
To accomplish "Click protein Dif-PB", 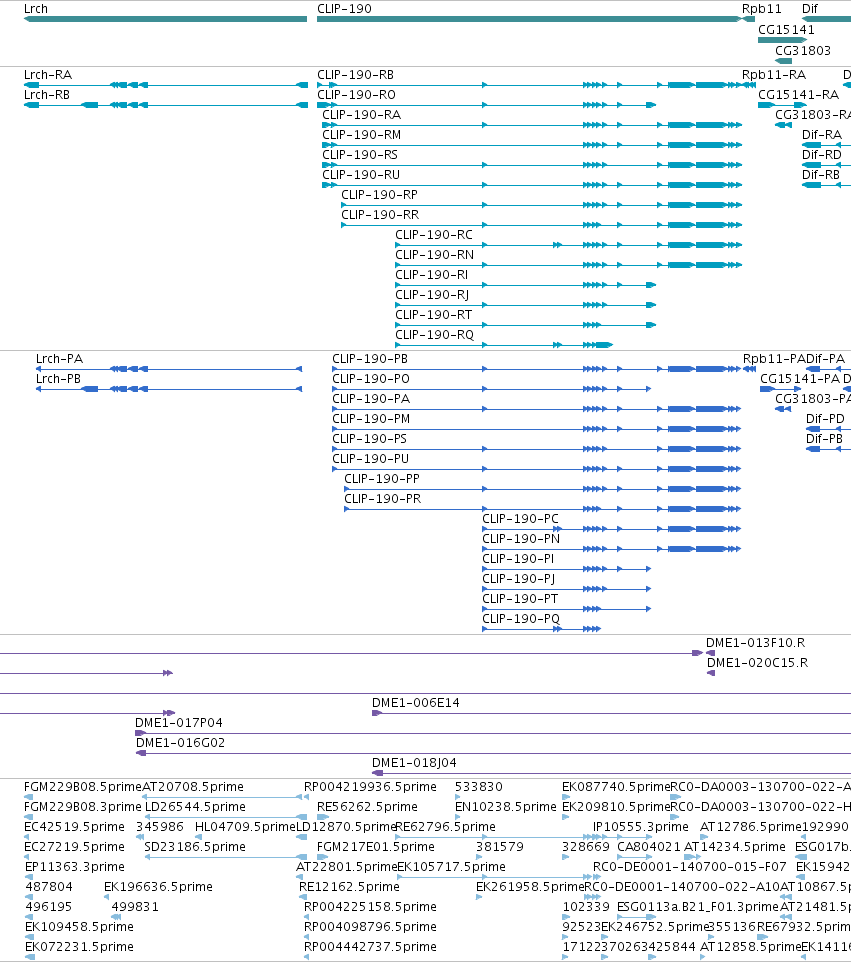I will point(824,439).
